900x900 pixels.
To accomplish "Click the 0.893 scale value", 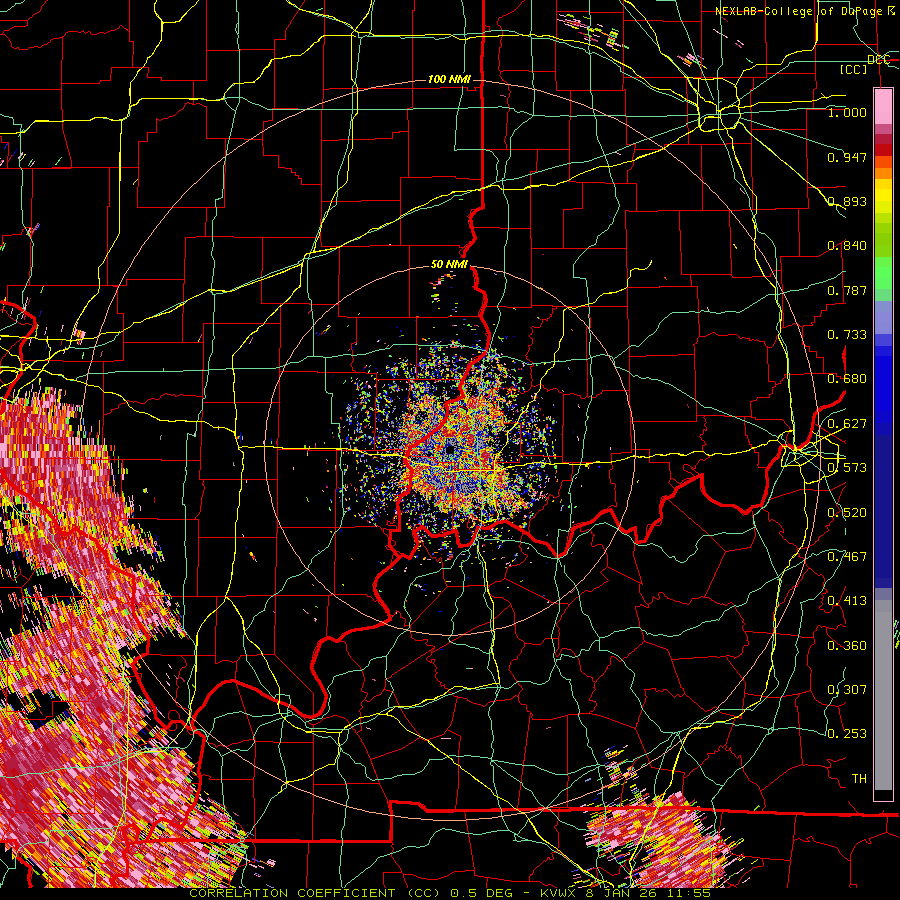I will [x=847, y=201].
